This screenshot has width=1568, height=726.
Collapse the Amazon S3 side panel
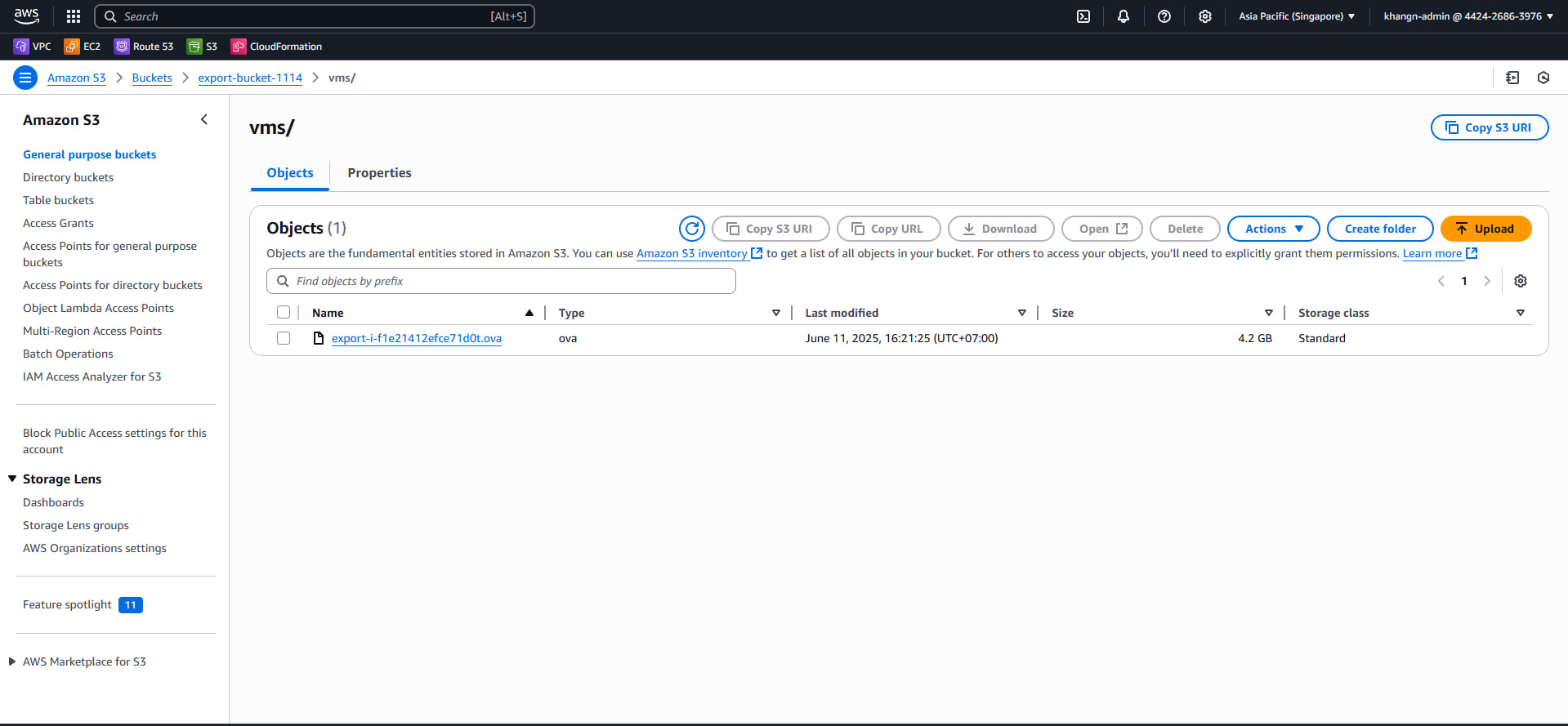click(x=204, y=119)
